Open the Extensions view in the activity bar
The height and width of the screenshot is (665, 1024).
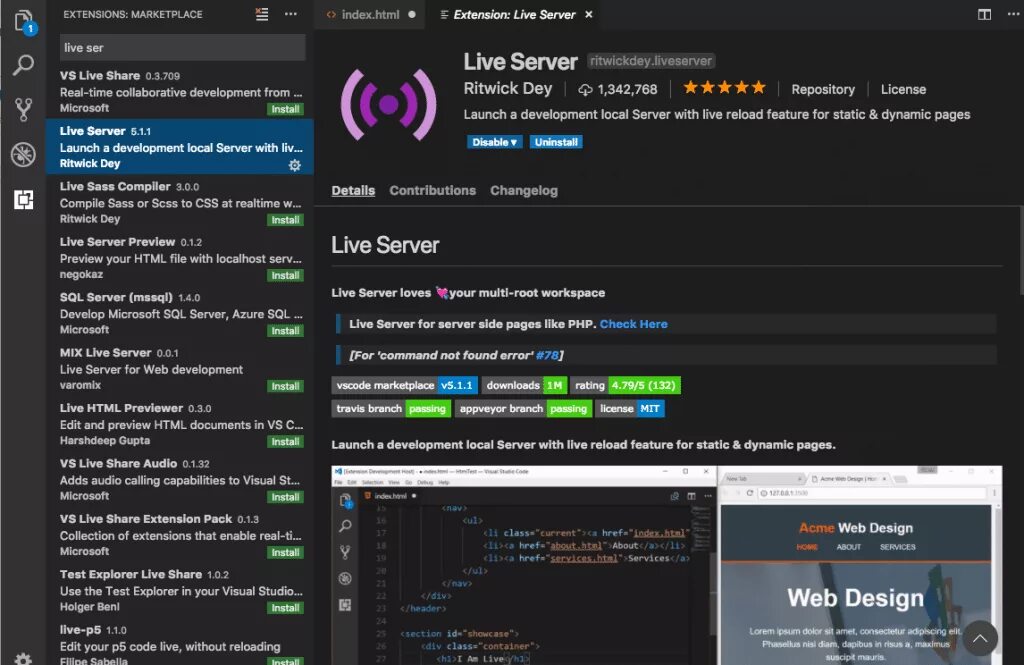[x=24, y=199]
